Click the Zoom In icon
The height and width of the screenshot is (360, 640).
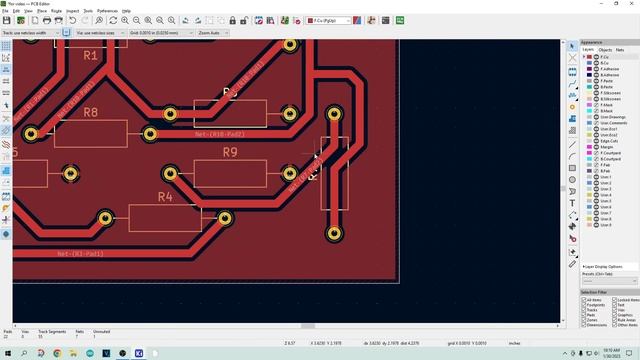125,20
